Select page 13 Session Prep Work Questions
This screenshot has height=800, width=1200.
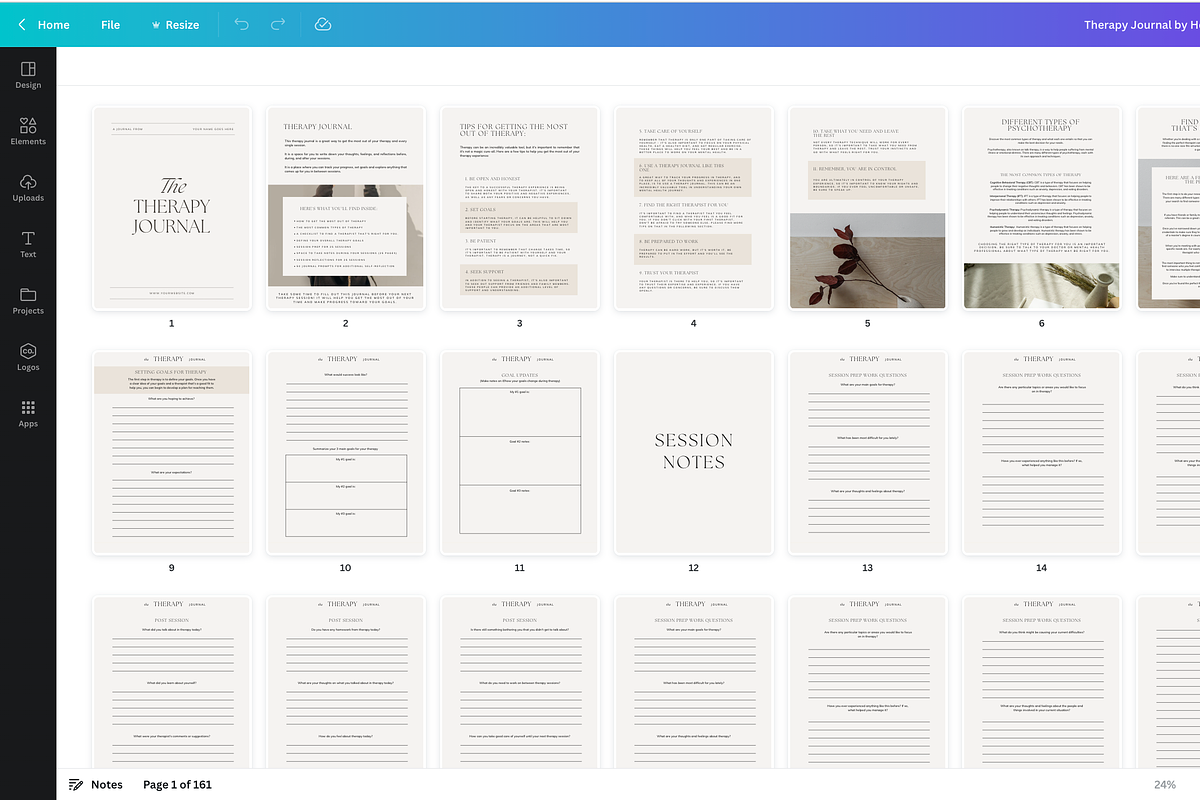coord(867,453)
